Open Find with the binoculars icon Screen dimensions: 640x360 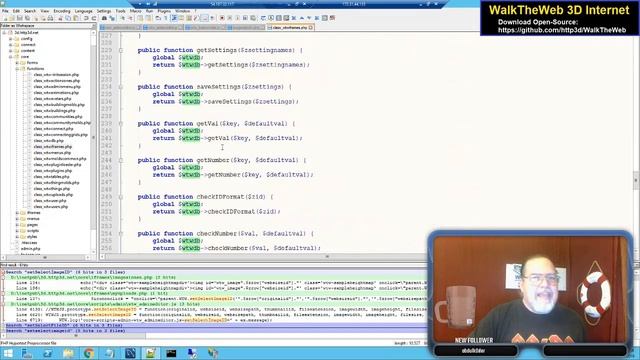point(104,18)
